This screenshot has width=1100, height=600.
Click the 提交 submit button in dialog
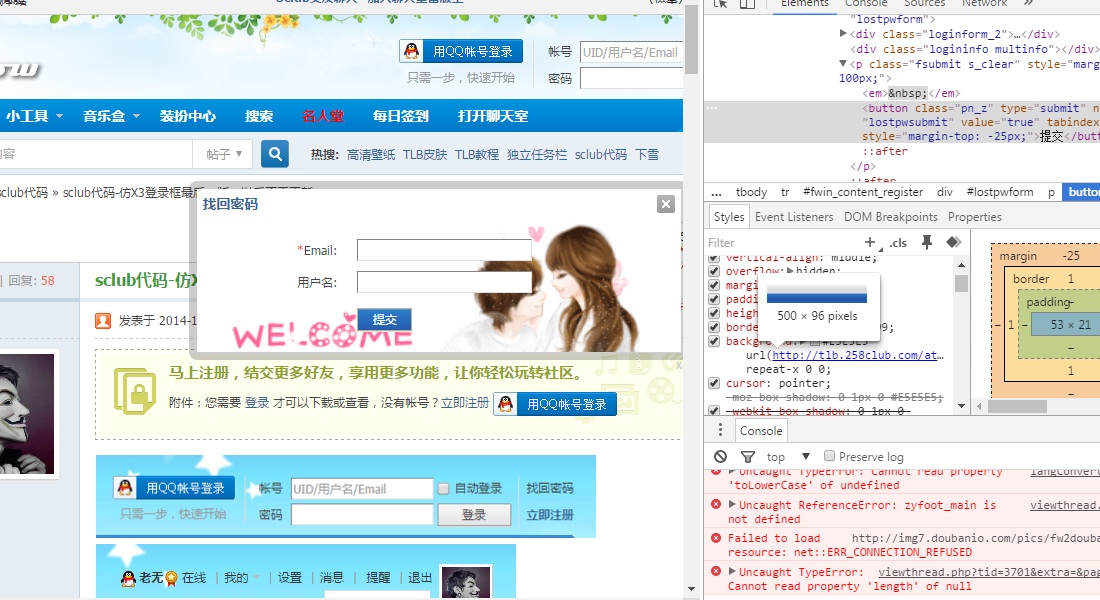pos(384,319)
